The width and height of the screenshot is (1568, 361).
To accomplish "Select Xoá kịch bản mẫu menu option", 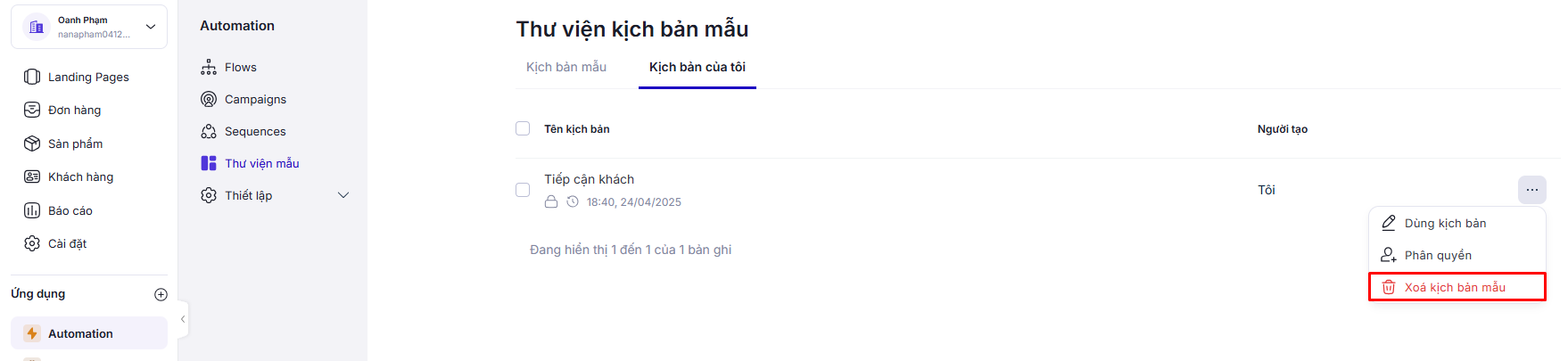I will pyautogui.click(x=1455, y=288).
